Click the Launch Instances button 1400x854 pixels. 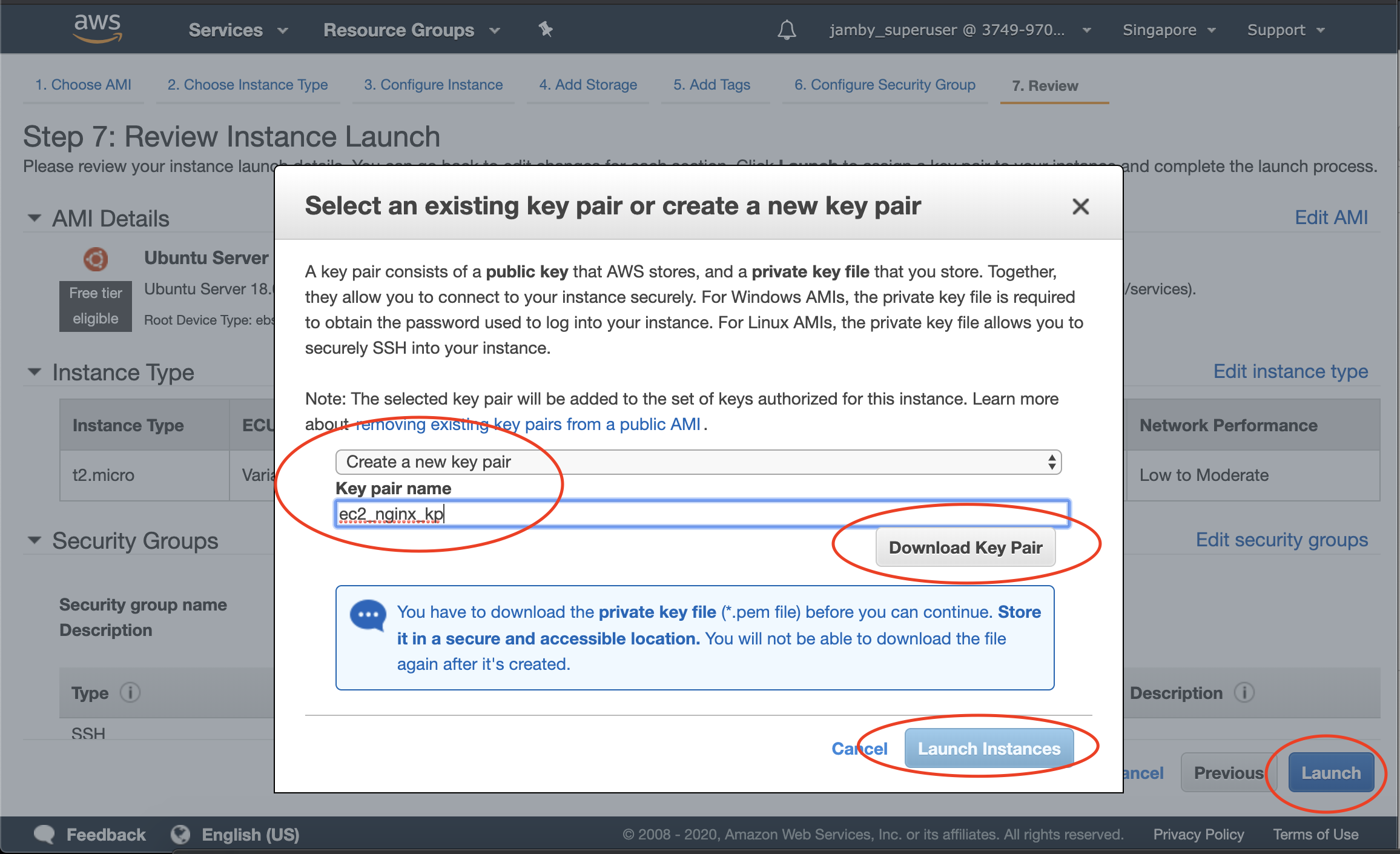[x=988, y=749]
